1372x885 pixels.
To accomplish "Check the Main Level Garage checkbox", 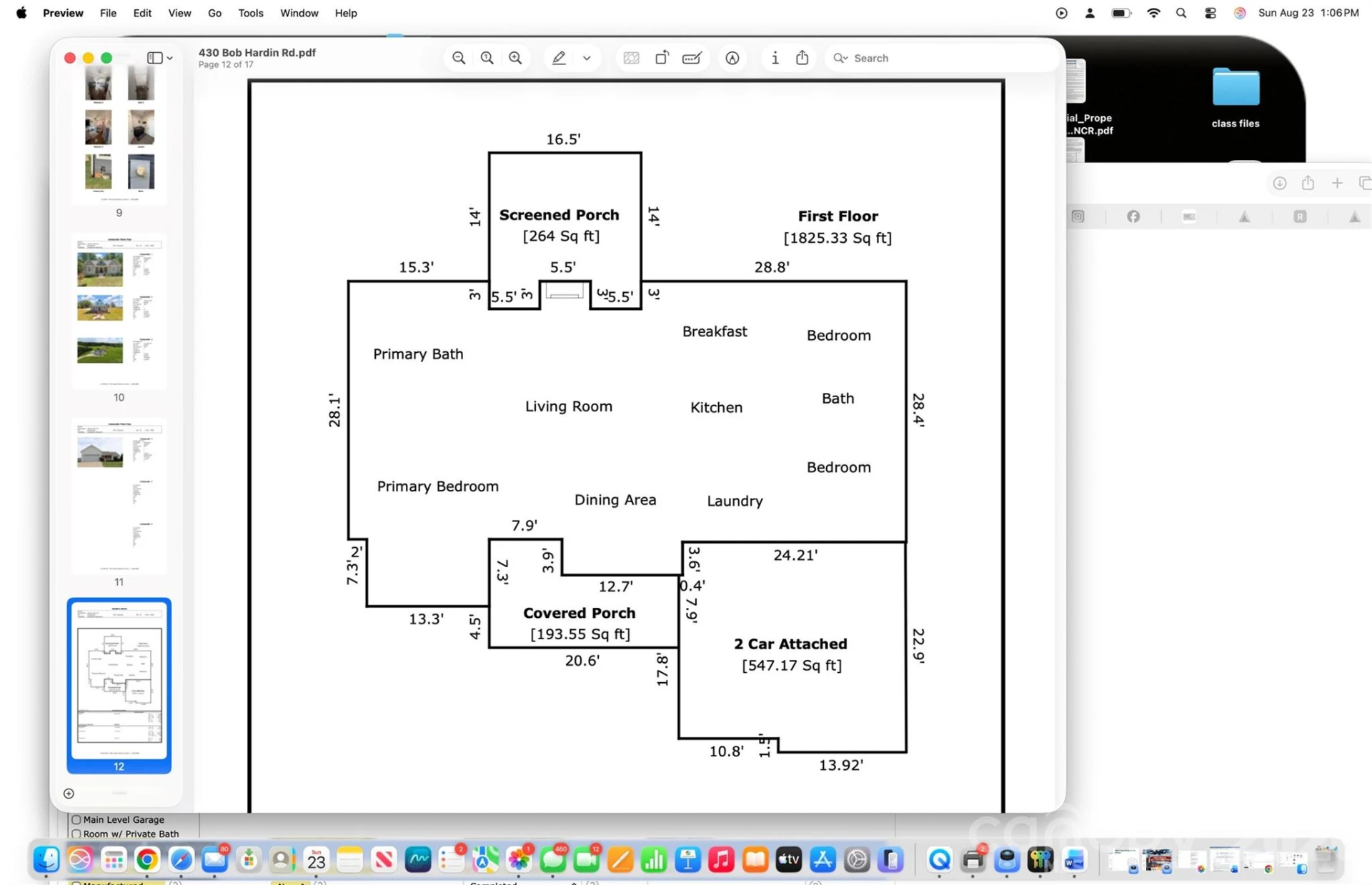I will 76,819.
